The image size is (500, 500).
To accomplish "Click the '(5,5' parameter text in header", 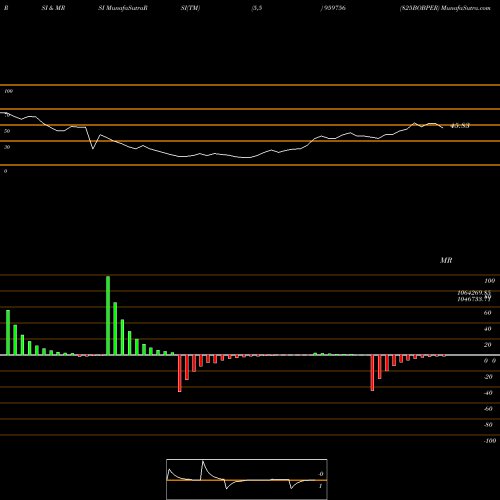I will pos(257,8).
